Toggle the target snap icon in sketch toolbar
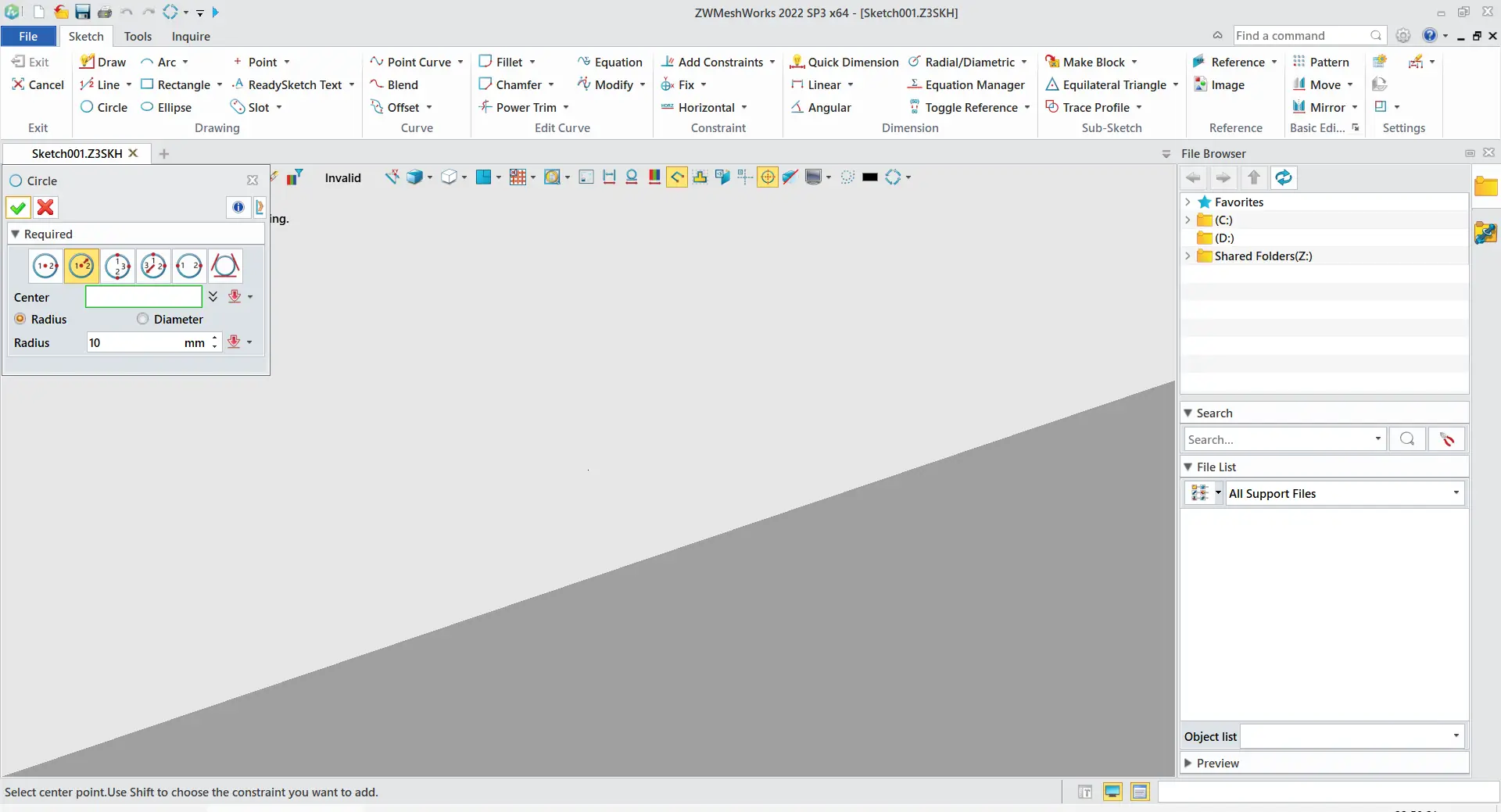The height and width of the screenshot is (812, 1501). pos(768,177)
